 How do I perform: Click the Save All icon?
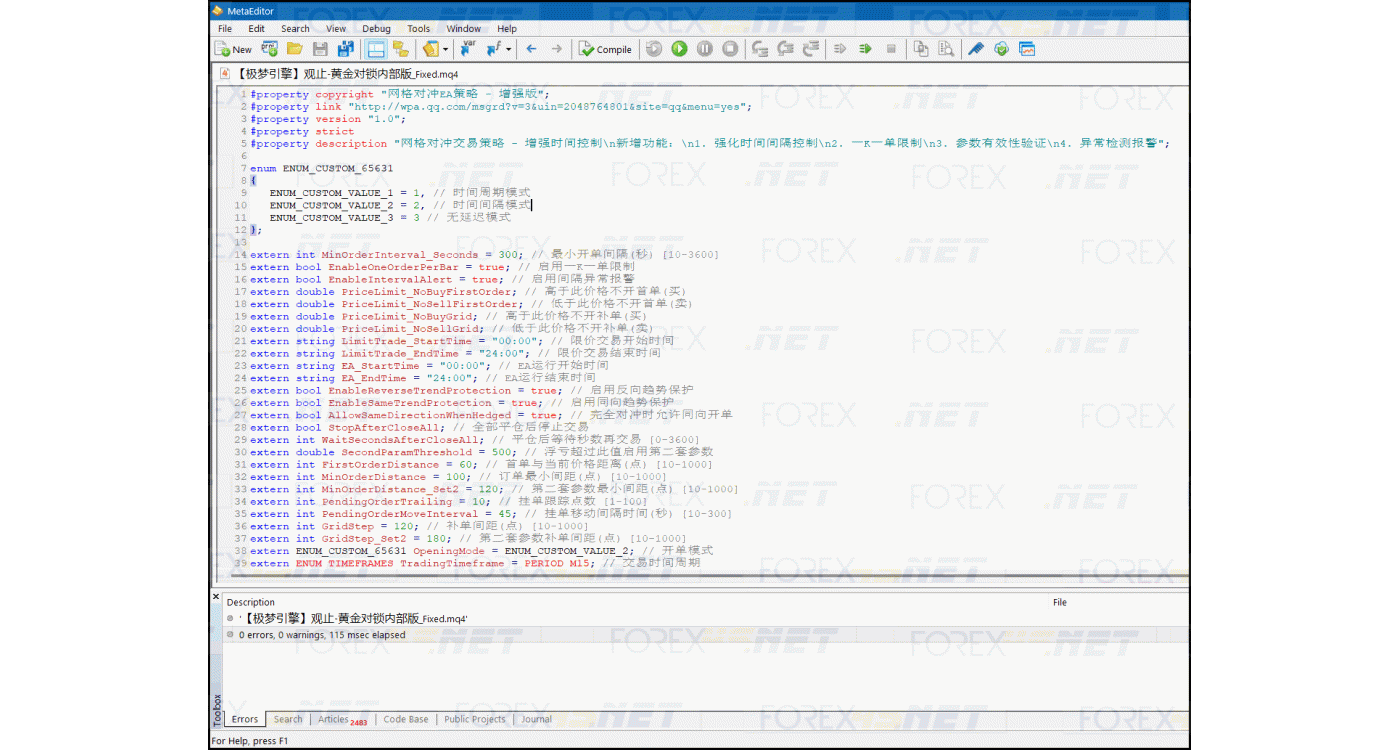346,49
